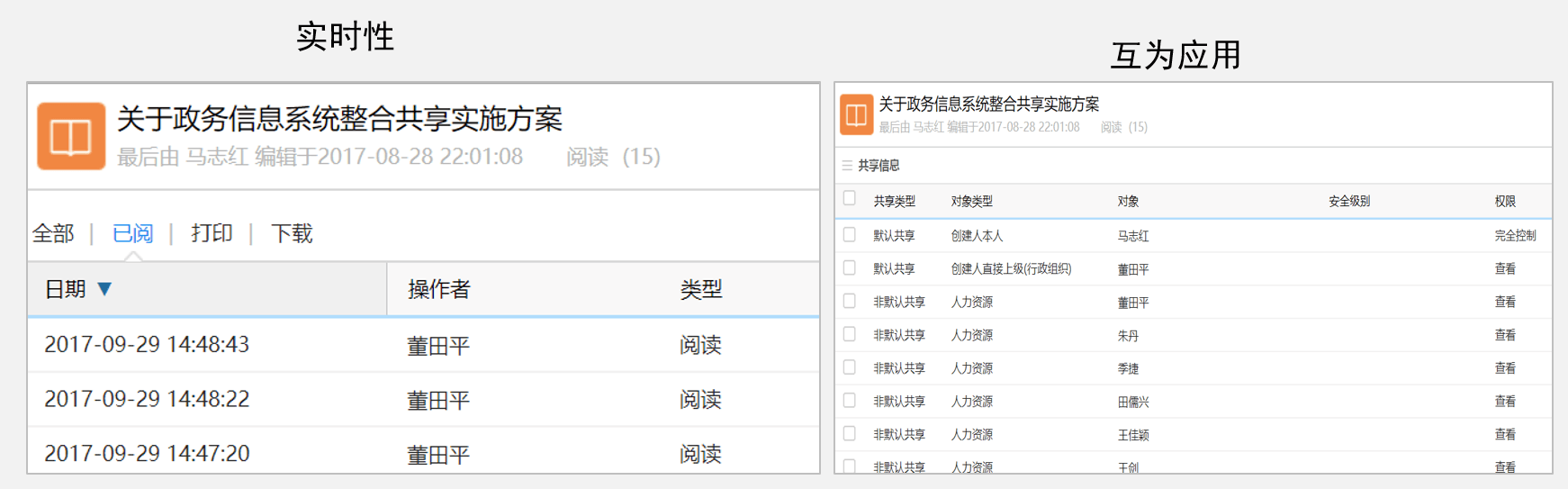Click the small orange book icon in 互为应用 panel
Image resolution: width=1568 pixels, height=489 pixels.
click(x=856, y=115)
